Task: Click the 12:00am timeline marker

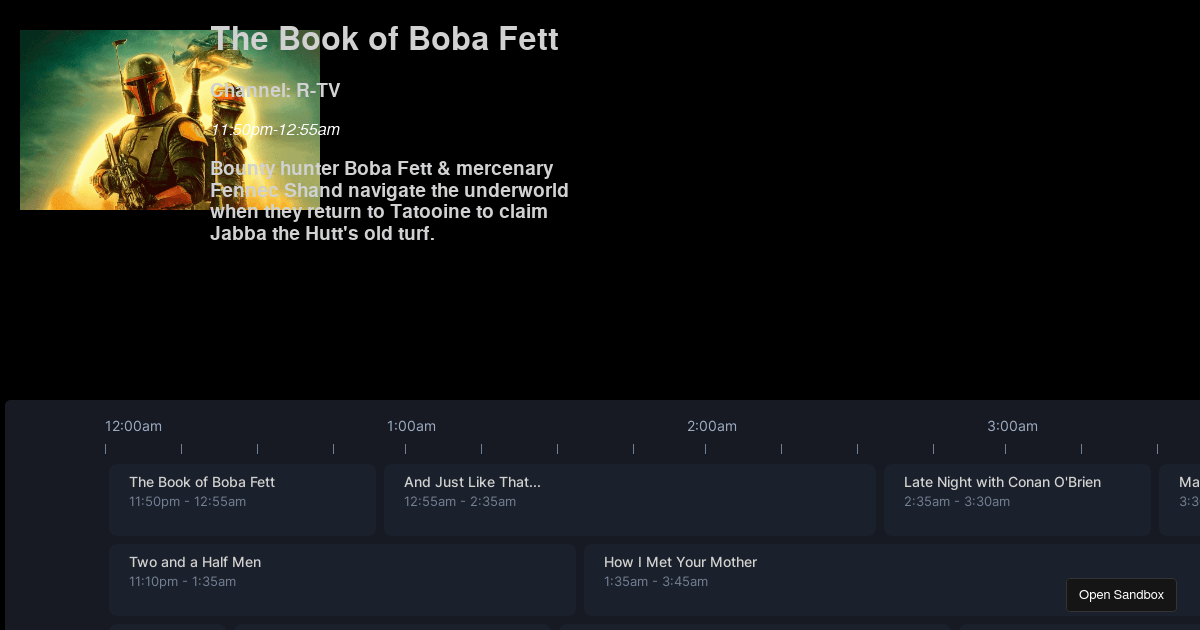Action: (133, 426)
